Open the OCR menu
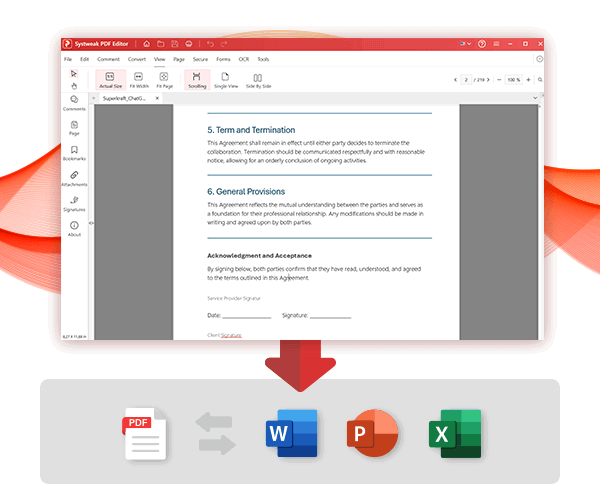 244,59
